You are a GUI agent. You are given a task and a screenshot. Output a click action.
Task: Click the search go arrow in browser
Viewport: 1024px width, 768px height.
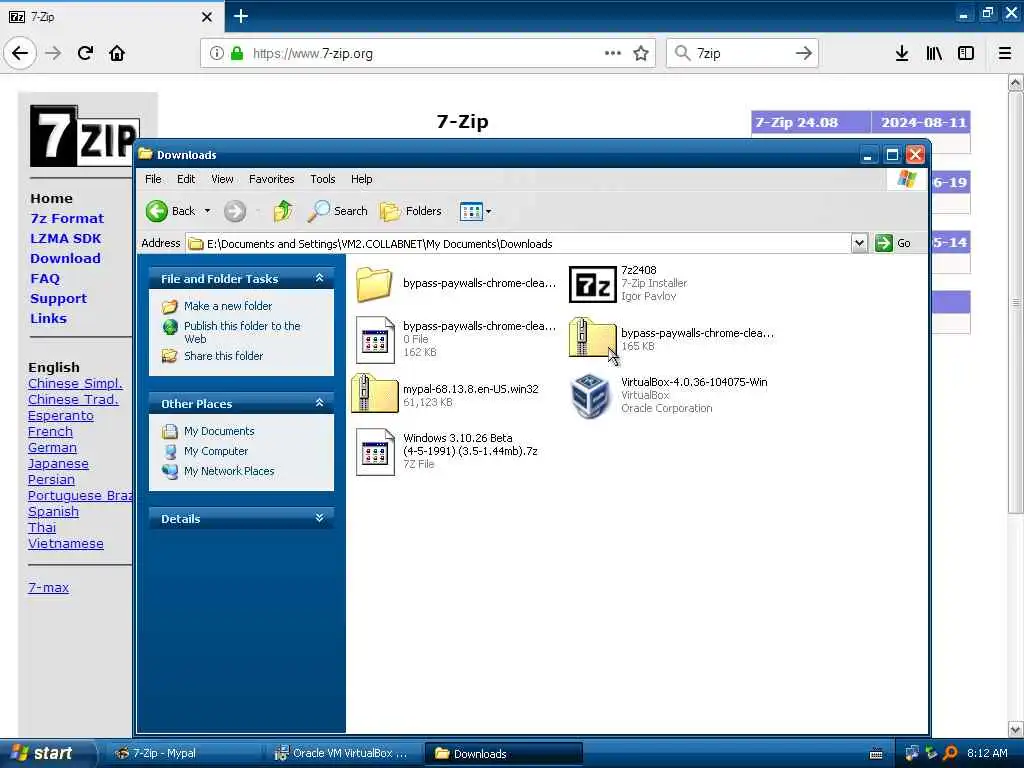[803, 53]
